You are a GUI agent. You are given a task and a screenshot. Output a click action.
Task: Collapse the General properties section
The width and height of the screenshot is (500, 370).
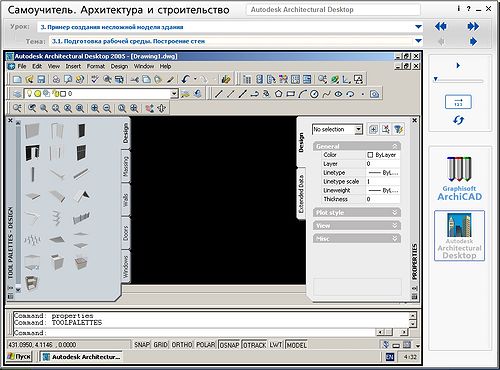[x=395, y=146]
